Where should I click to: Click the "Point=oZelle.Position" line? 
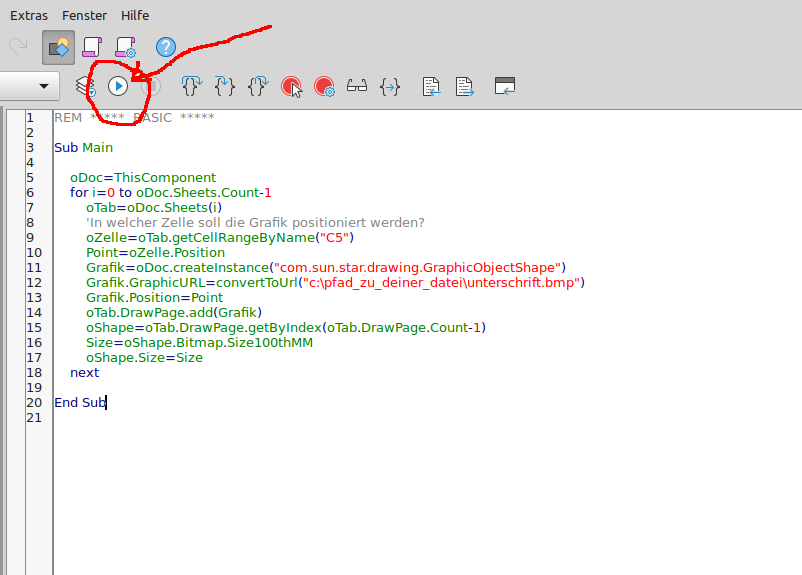click(155, 252)
